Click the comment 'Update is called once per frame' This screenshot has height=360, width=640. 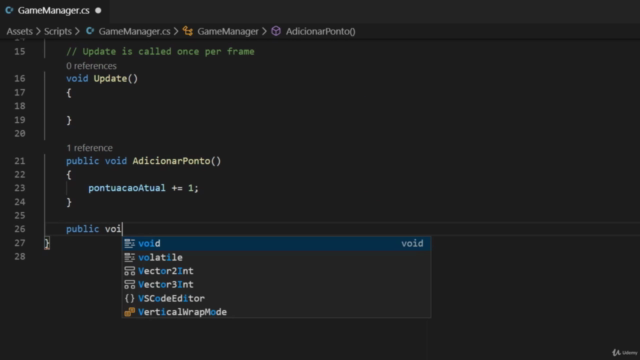coord(169,51)
